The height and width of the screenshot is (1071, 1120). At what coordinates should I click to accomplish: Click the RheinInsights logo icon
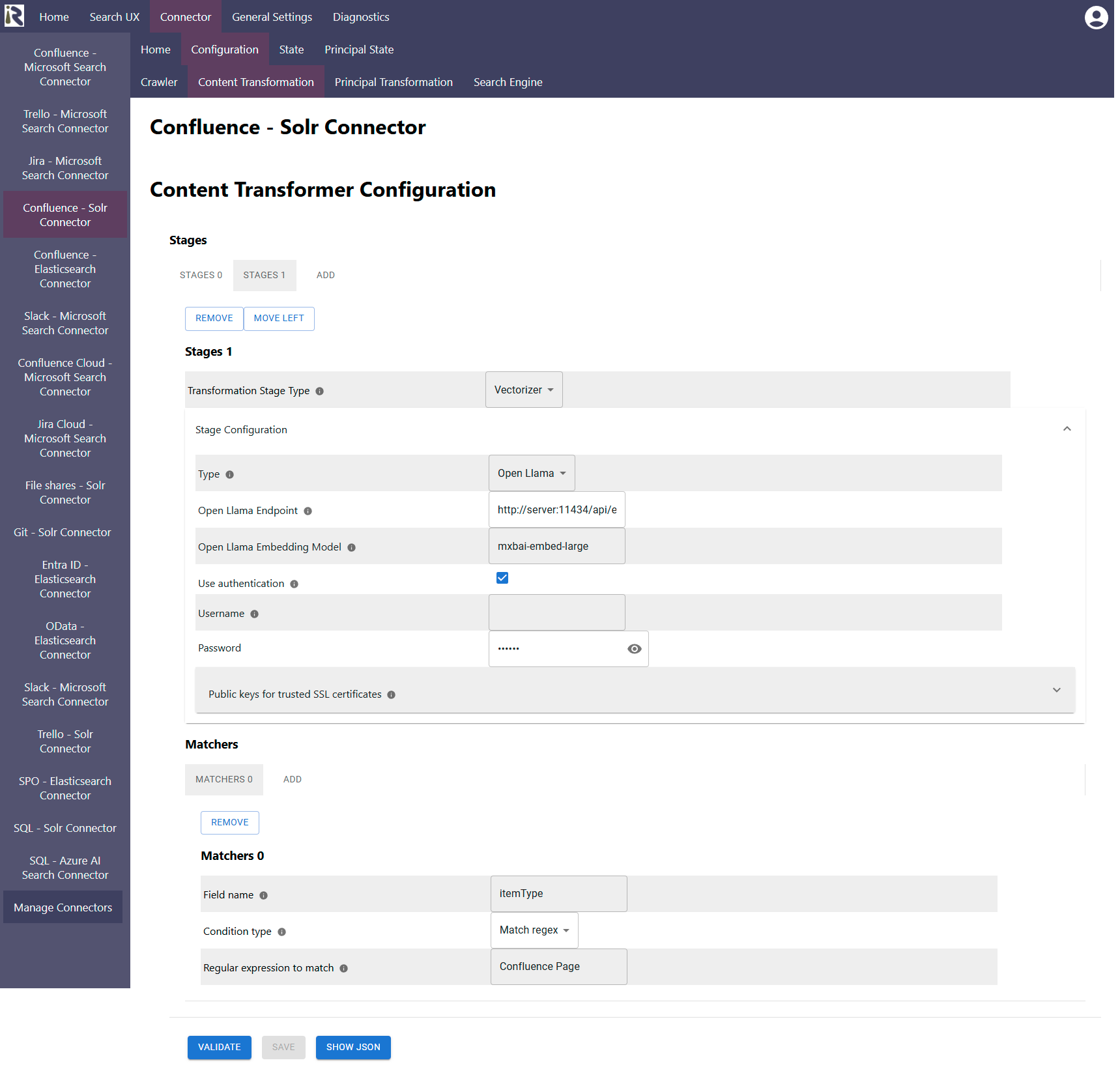pos(14,16)
